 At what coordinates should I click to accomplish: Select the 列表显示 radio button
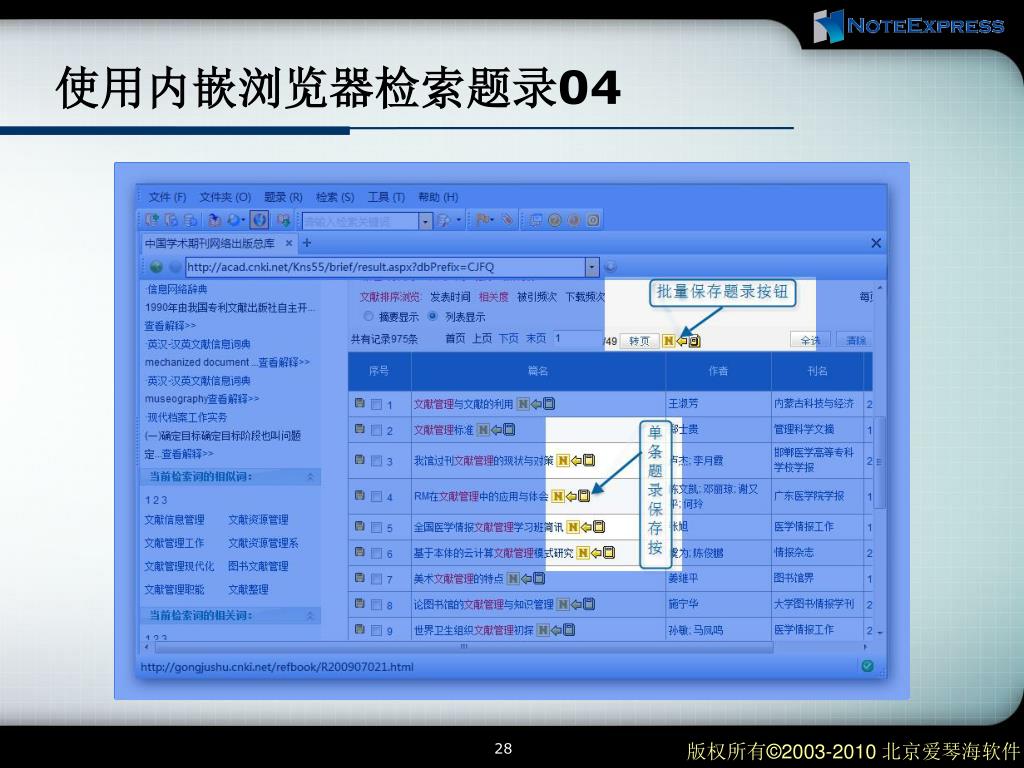432,317
